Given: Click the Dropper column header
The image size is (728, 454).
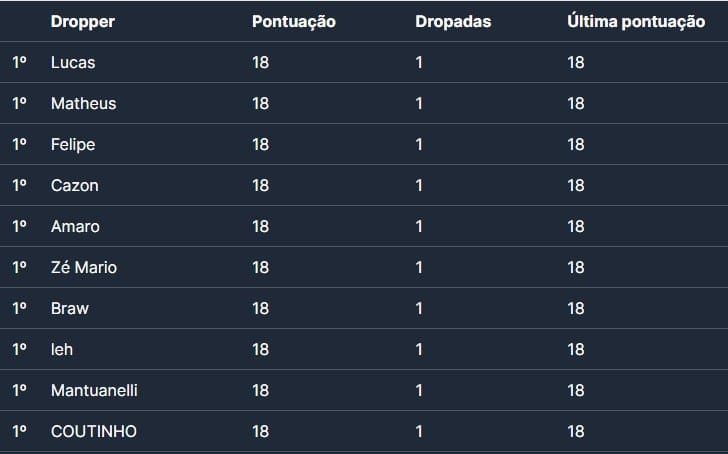Looking at the screenshot, I should (x=82, y=22).
